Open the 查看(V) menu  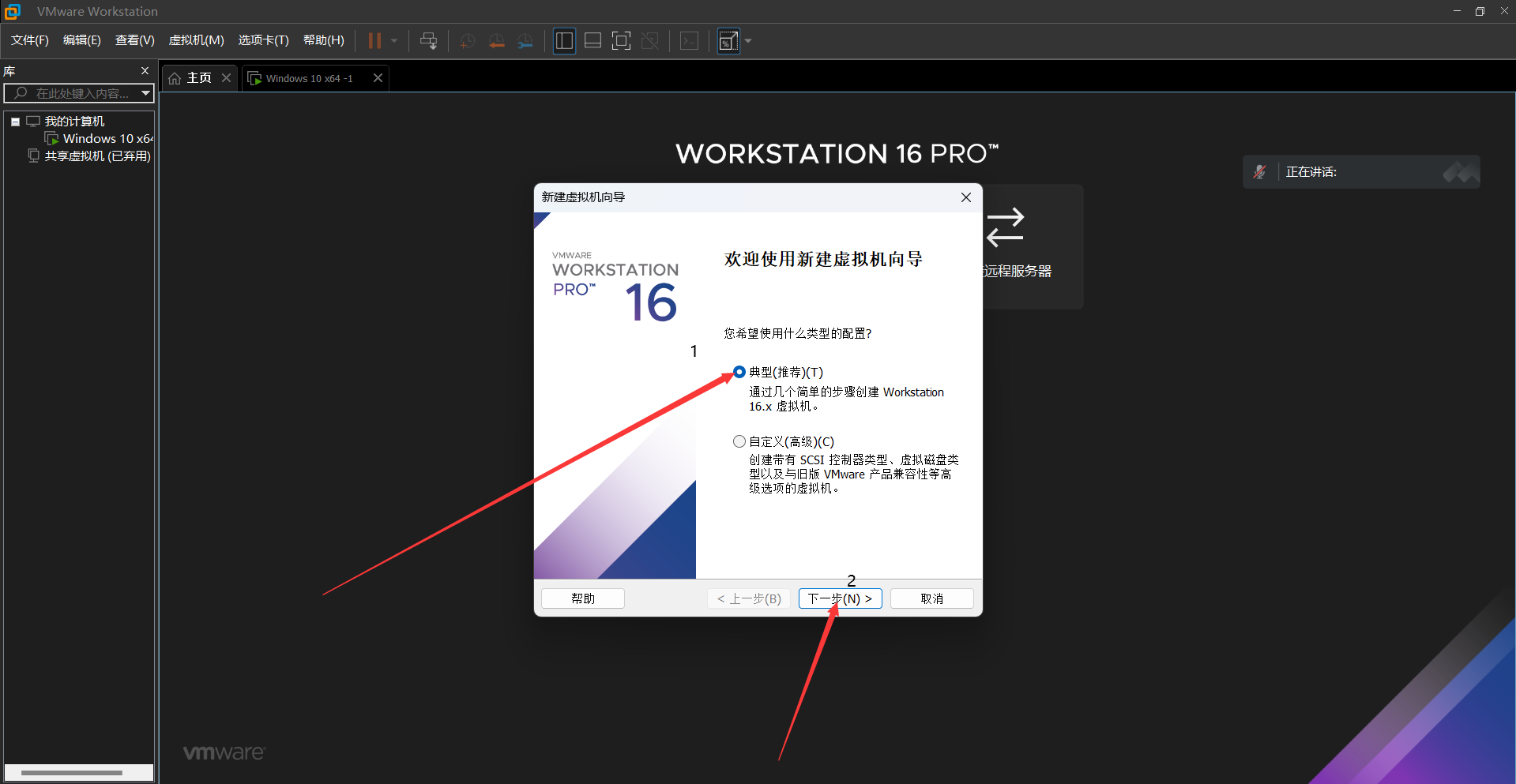click(x=135, y=40)
